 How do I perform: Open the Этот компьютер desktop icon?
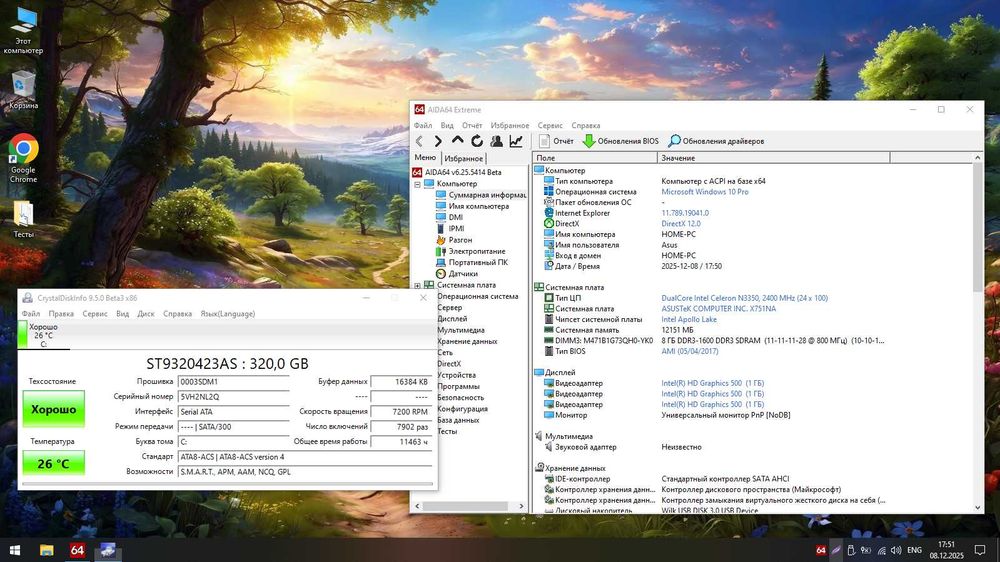pyautogui.click(x=23, y=30)
